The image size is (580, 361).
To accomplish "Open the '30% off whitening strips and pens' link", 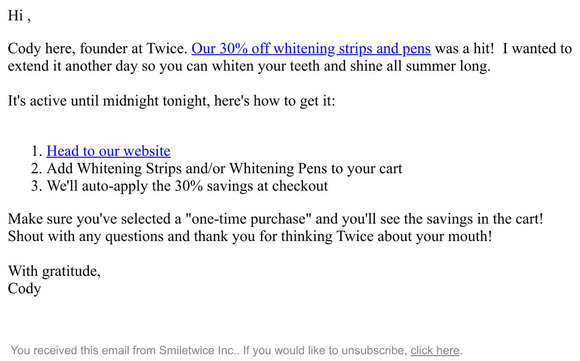I will (x=311, y=49).
